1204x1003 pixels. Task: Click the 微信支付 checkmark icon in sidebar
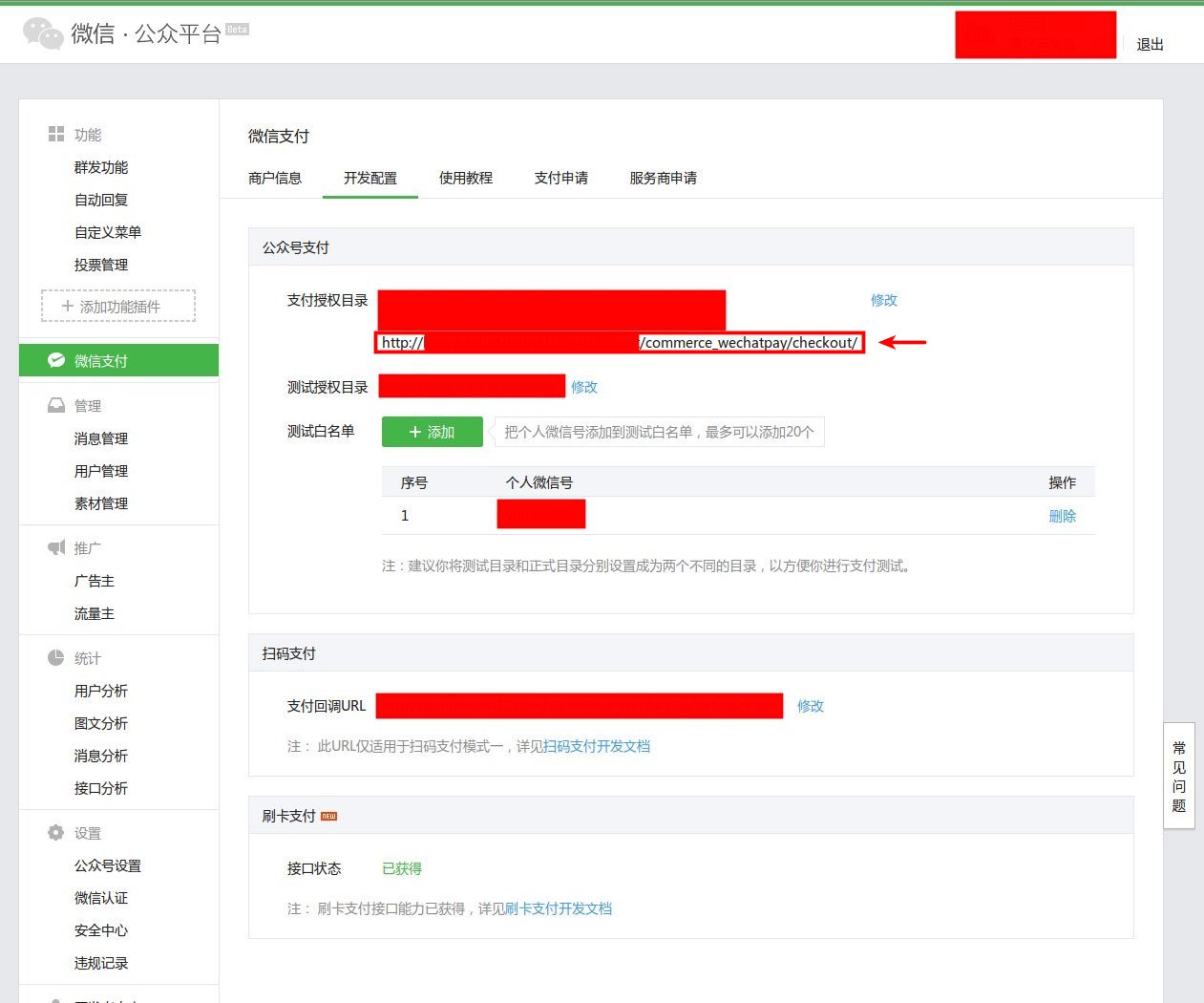pyautogui.click(x=56, y=360)
